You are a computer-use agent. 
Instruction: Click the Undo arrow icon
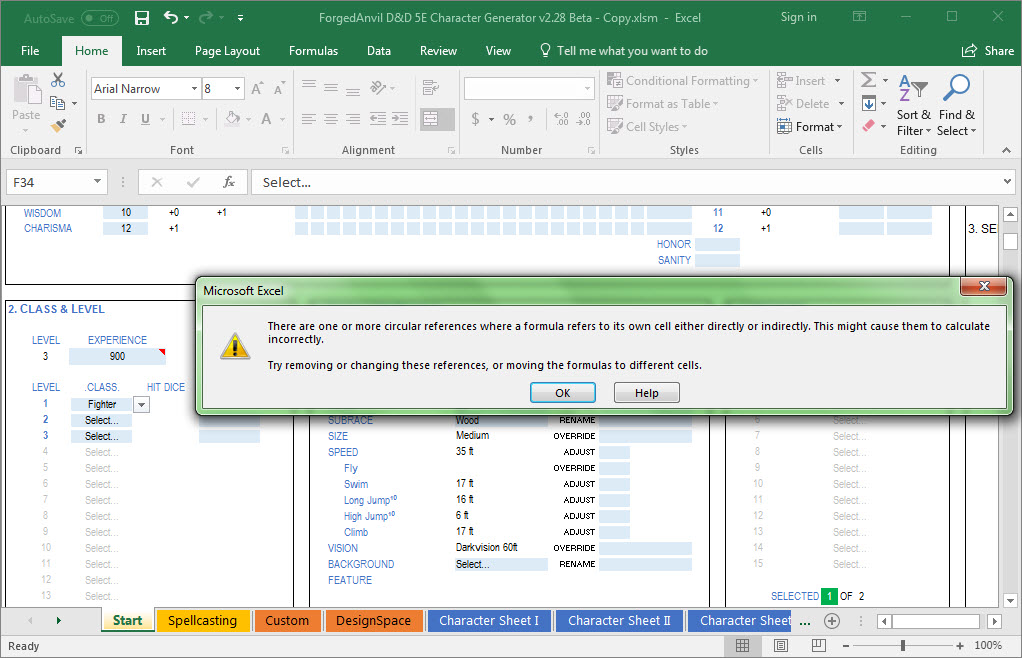171,18
